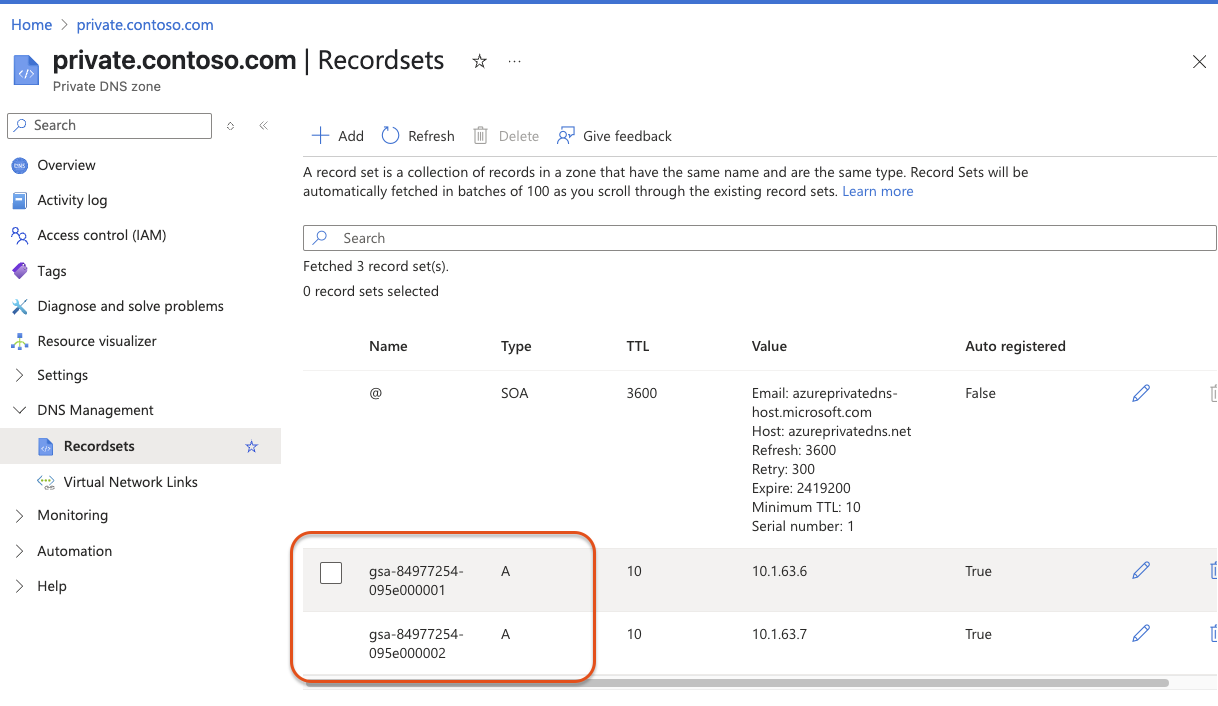The height and width of the screenshot is (706, 1218).
Task: Click the sidebar Search field
Action: [x=110, y=126]
